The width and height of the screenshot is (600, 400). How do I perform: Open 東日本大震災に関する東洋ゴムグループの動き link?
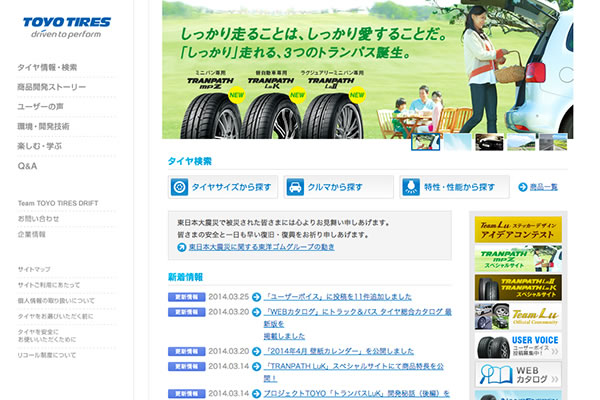tap(262, 247)
